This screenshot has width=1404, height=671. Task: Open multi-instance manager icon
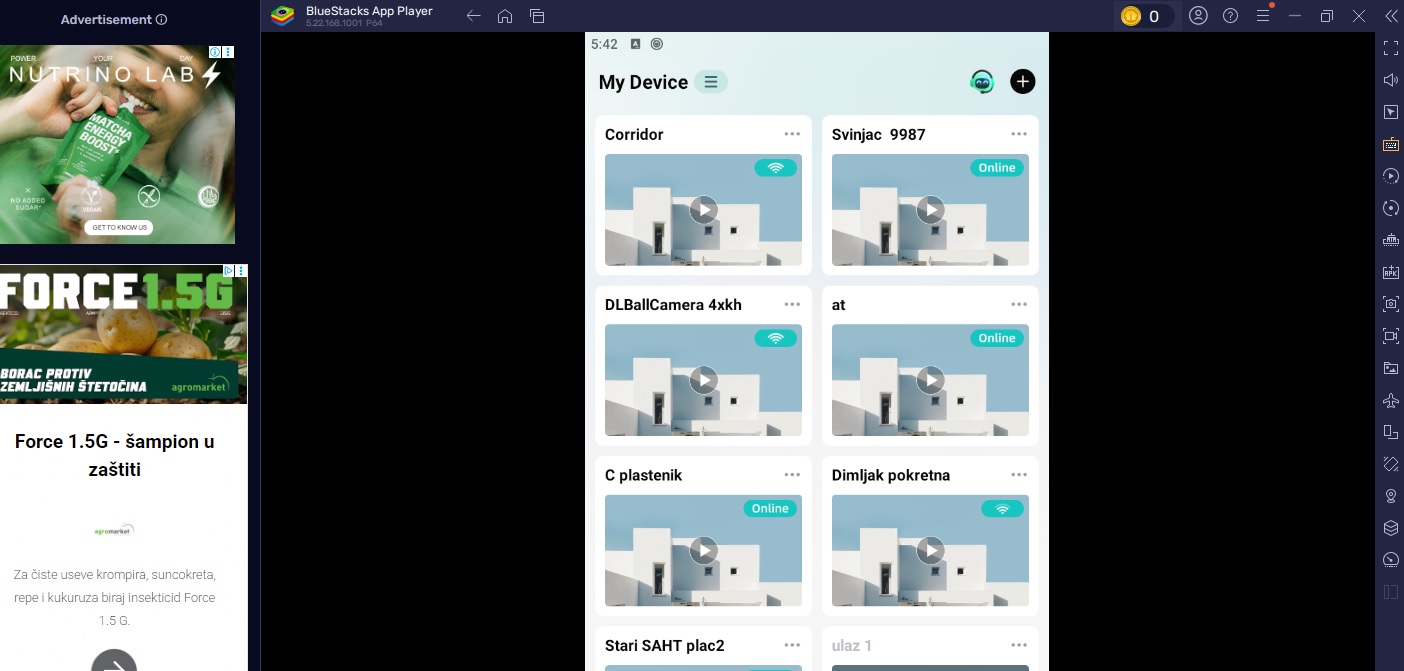click(x=1390, y=240)
